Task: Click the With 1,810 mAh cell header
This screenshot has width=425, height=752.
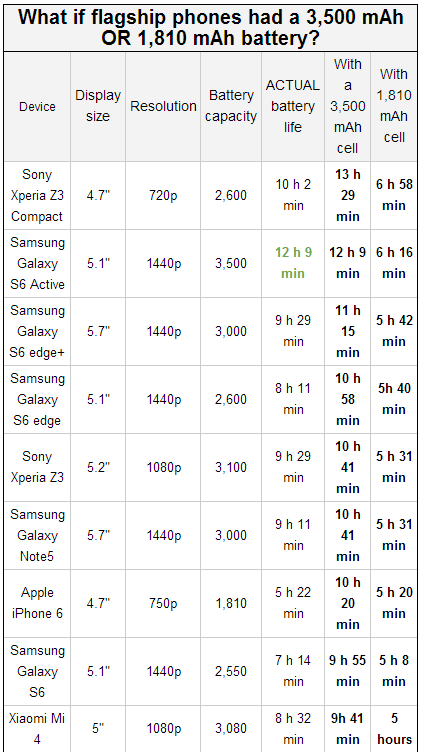Action: 394,106
